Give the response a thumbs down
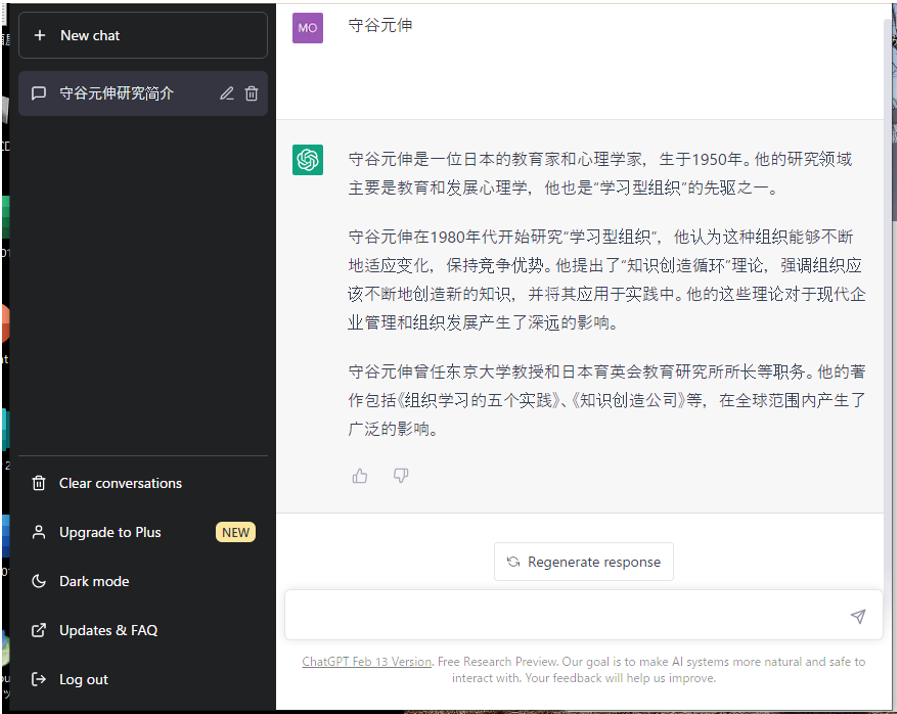This screenshot has width=897, height=714. pos(401,476)
